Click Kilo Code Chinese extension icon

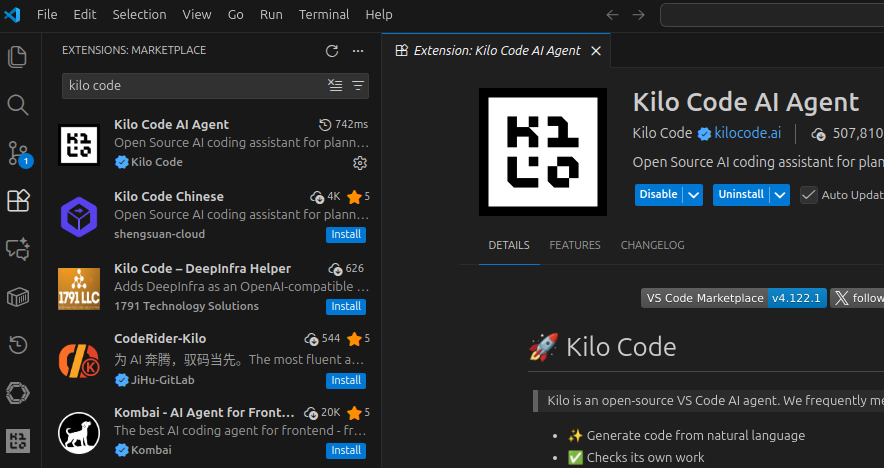(79, 217)
